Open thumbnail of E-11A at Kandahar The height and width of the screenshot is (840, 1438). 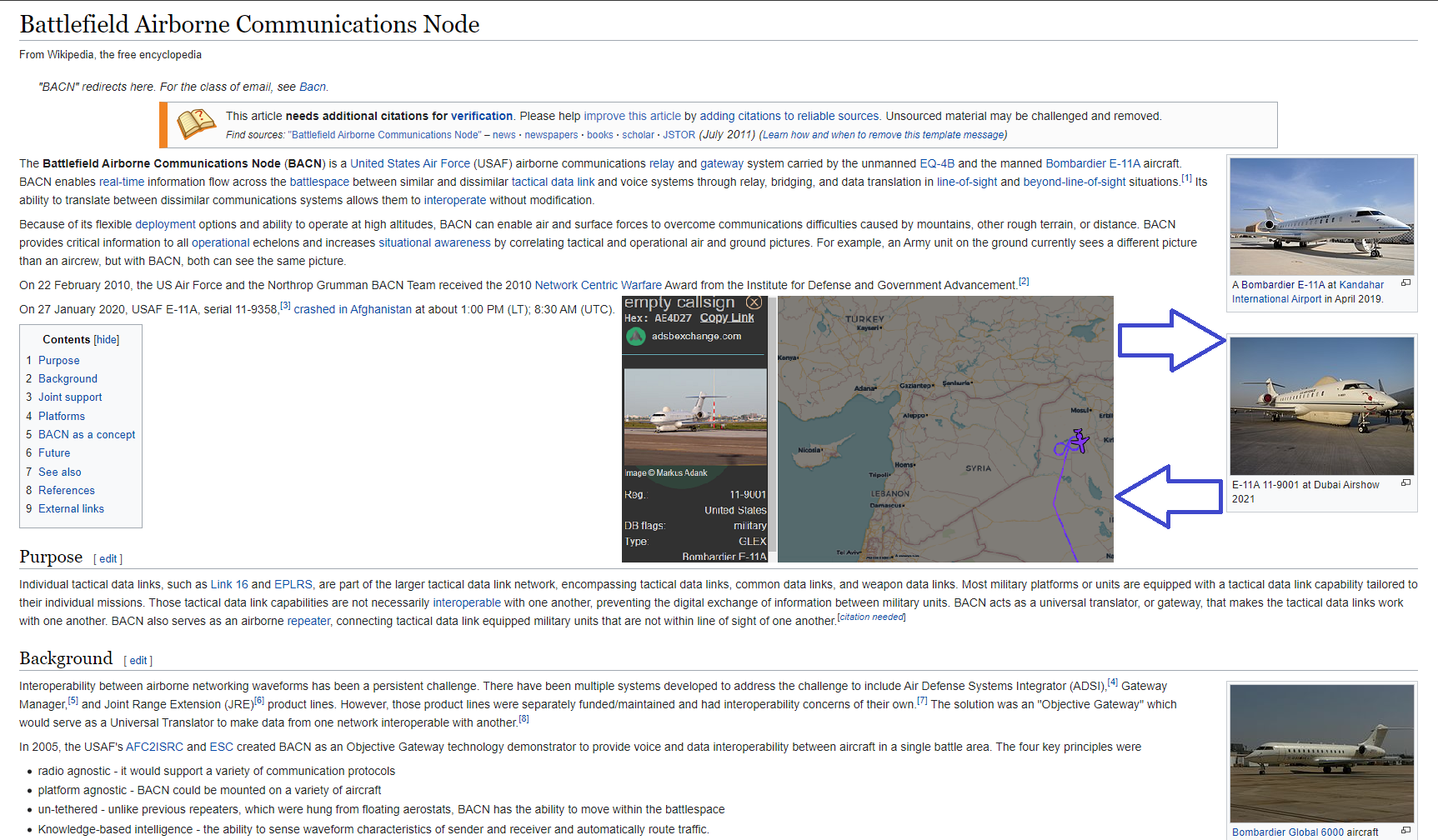pos(1322,217)
